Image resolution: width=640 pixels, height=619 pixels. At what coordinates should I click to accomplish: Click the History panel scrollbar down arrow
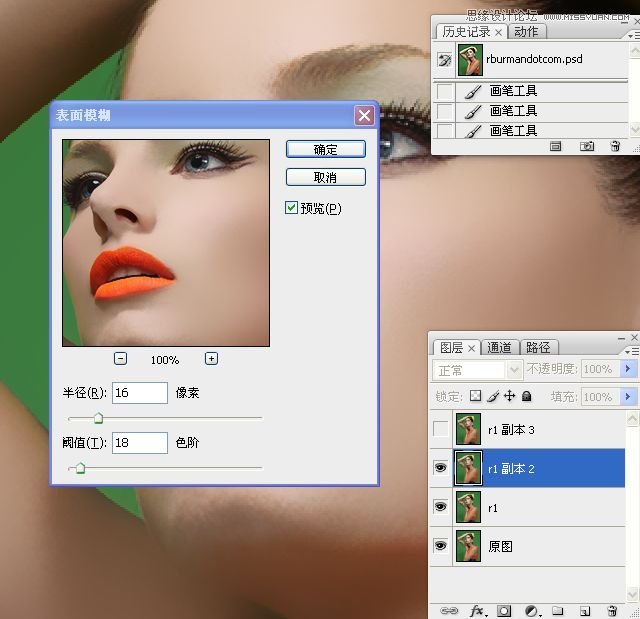635,129
